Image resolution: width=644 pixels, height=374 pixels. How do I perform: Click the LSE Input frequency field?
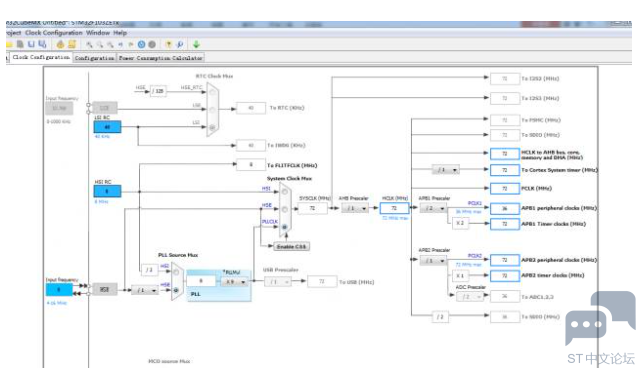pyautogui.click(x=59, y=108)
